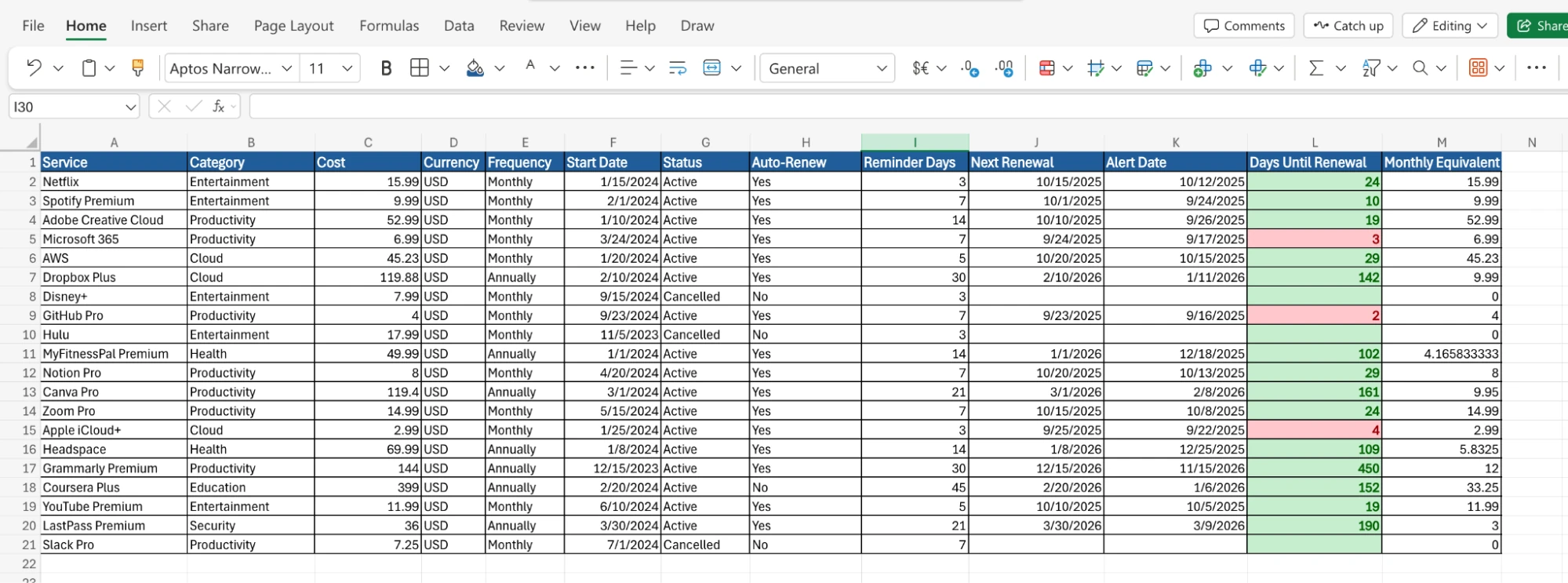Click the Format Painter brush icon
This screenshot has height=583, width=1568.
pyautogui.click(x=138, y=68)
